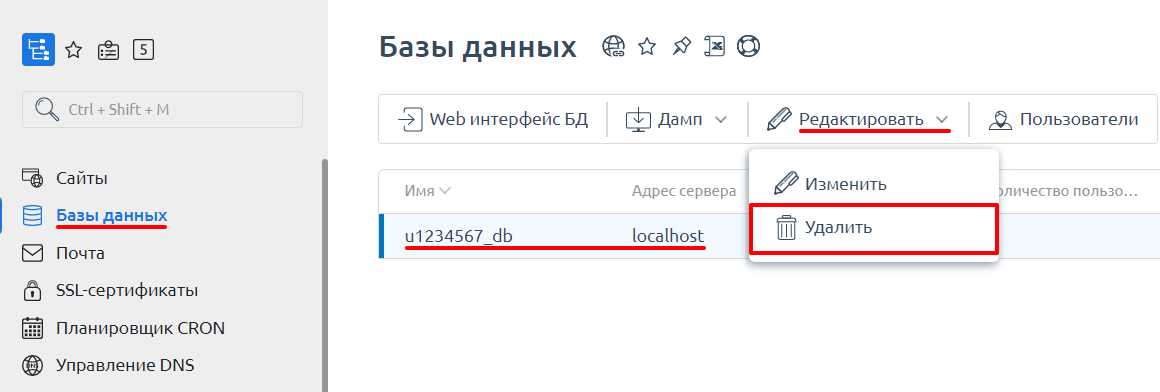The width and height of the screenshot is (1160, 392).
Task: Click the sidebar vertical scrollbar
Action: point(324,275)
